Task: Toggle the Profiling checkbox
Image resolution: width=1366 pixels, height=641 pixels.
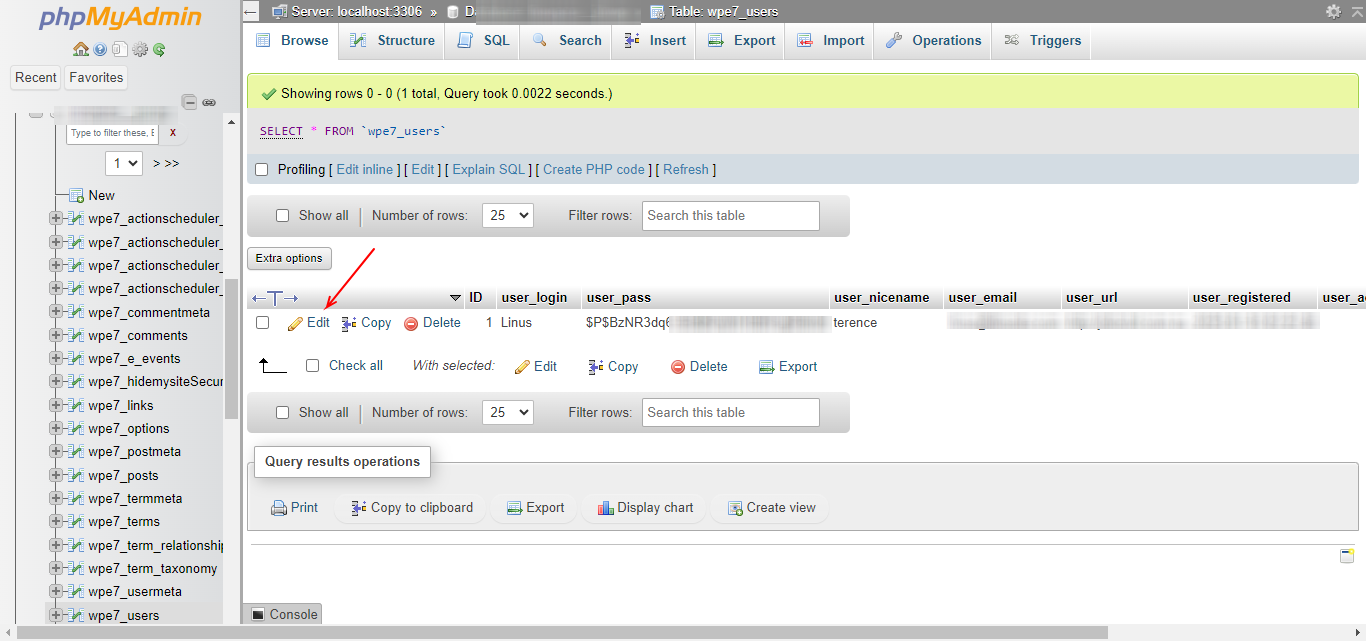Action: [x=262, y=170]
